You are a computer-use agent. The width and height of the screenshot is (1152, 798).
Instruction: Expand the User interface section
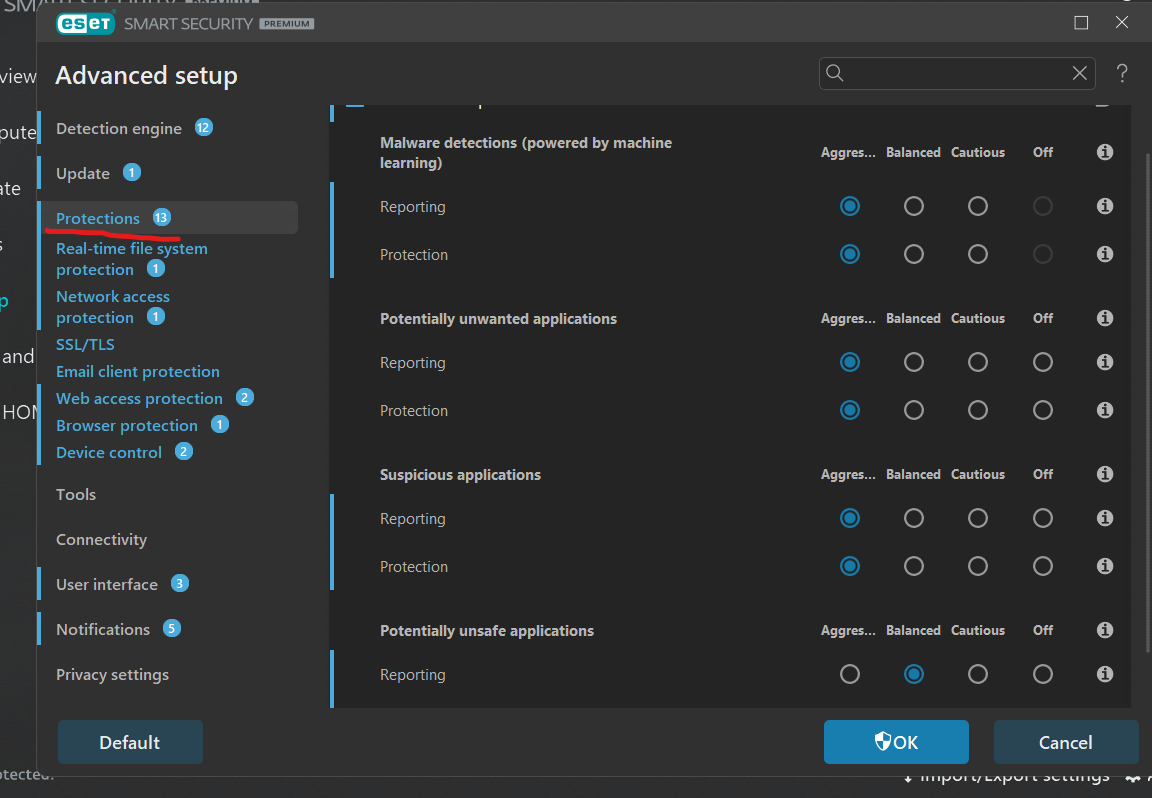[x=107, y=584]
